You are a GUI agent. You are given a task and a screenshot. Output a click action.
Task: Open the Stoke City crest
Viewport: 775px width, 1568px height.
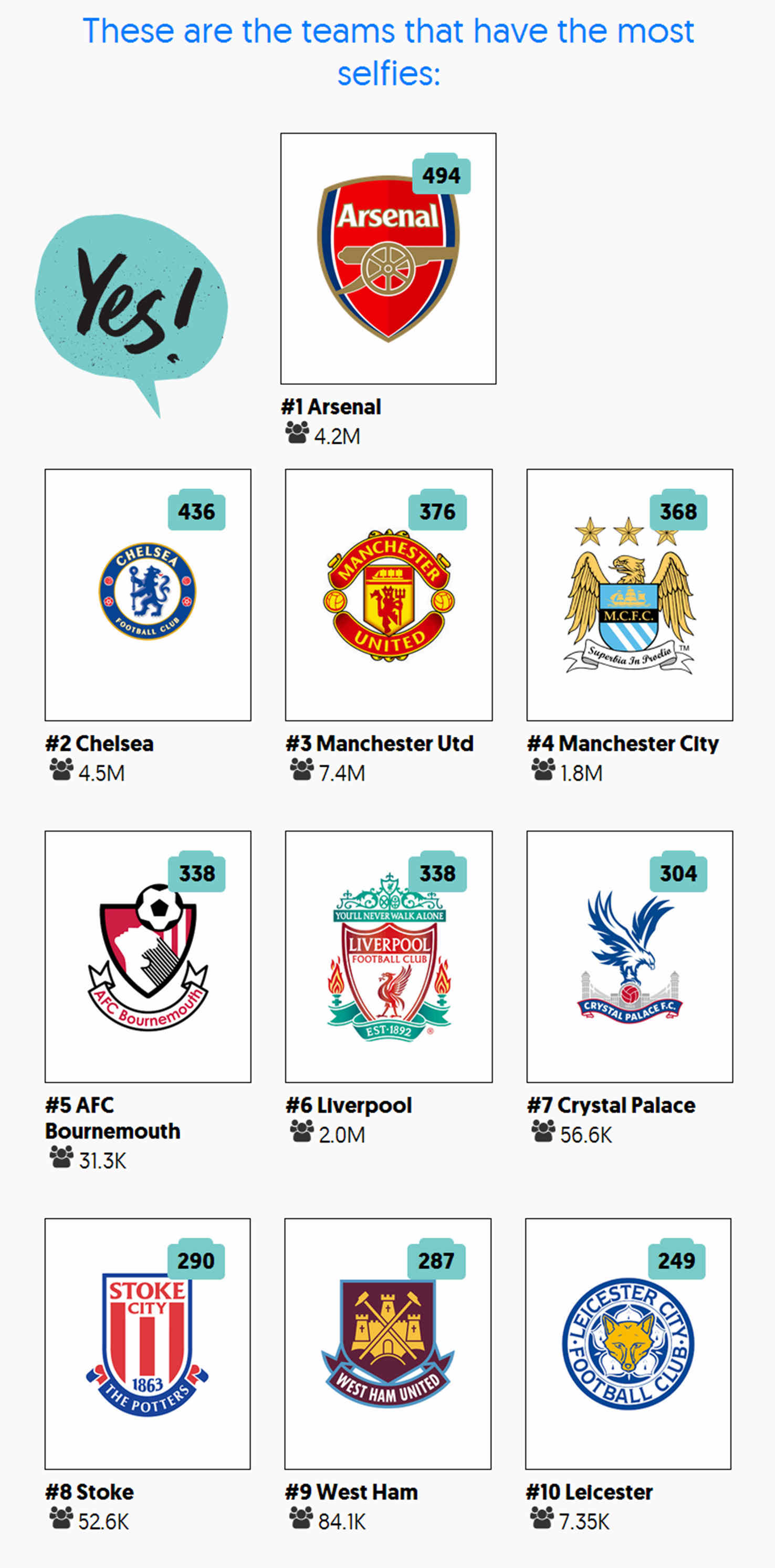[x=148, y=1345]
